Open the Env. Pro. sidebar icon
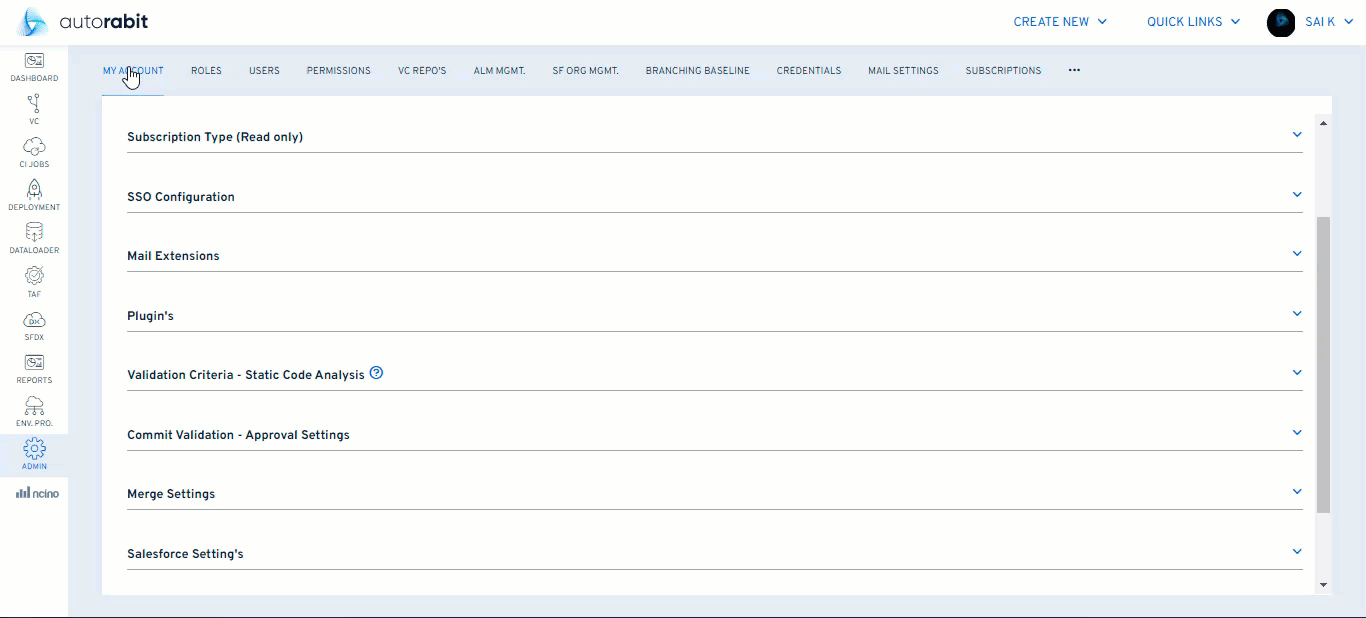This screenshot has width=1366, height=618. tap(34, 406)
